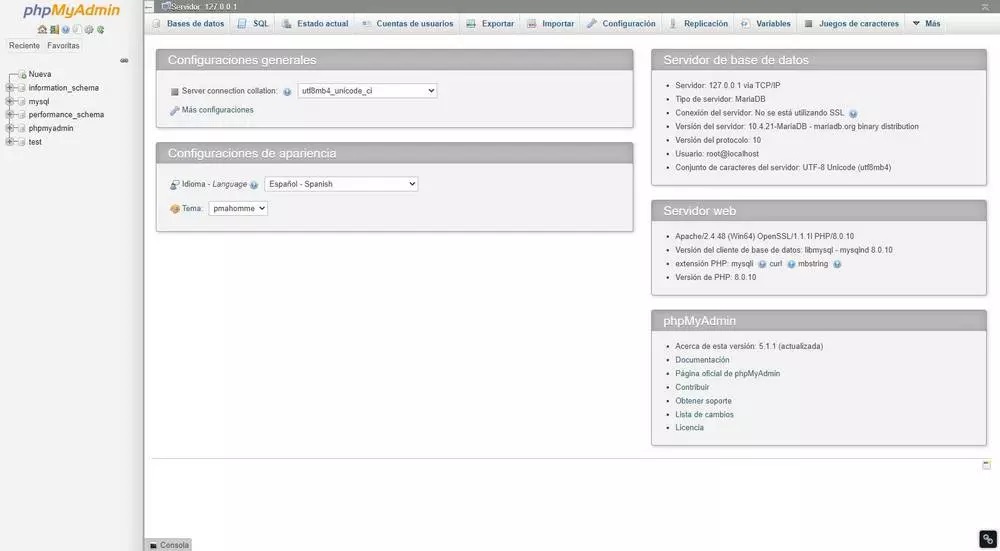The width and height of the screenshot is (1000, 551).
Task: Open the blue phpMyAdmin documentation help icon in sidebar
Action: tap(66, 29)
